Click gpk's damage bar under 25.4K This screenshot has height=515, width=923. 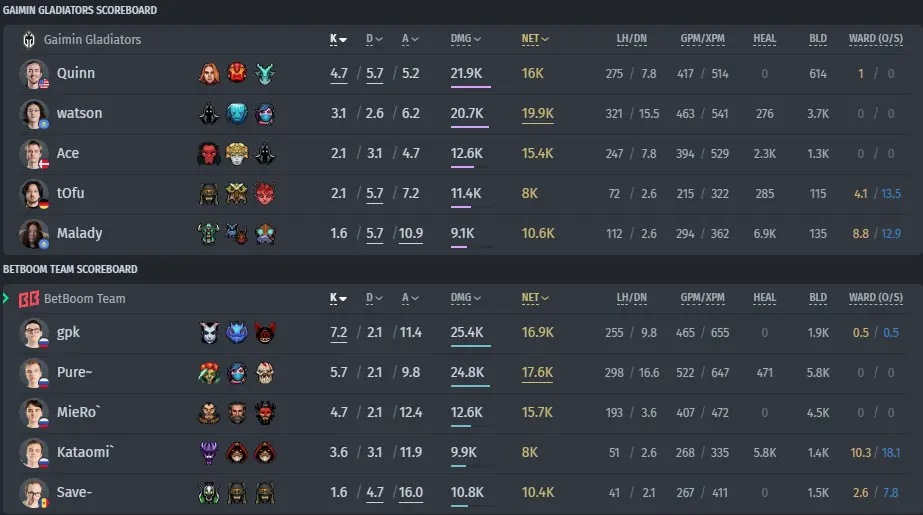click(470, 346)
